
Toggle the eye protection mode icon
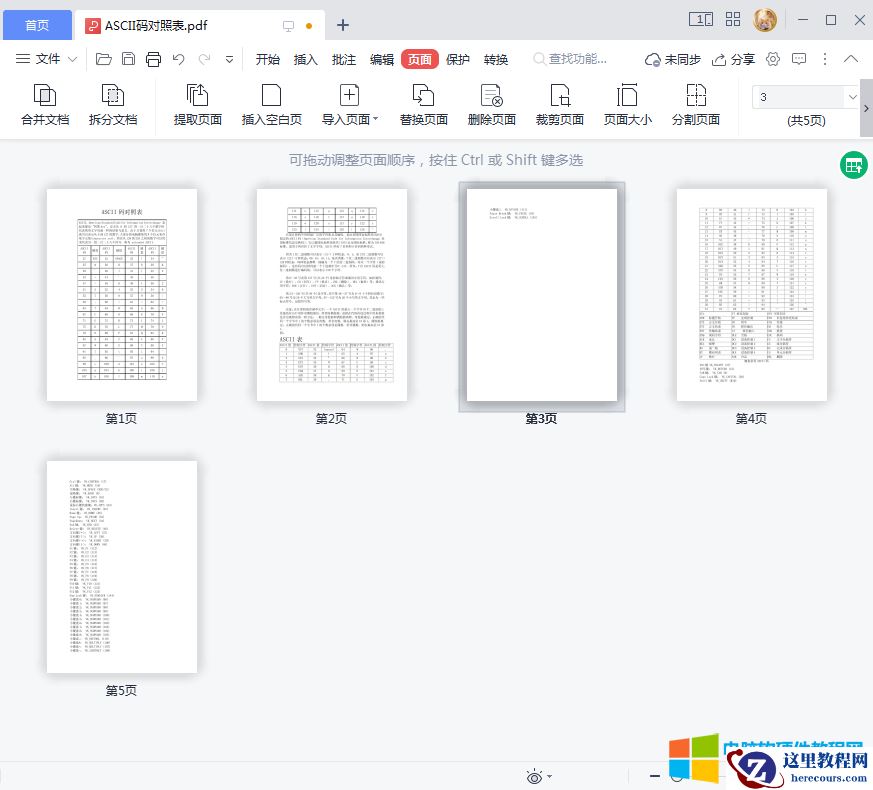534,776
